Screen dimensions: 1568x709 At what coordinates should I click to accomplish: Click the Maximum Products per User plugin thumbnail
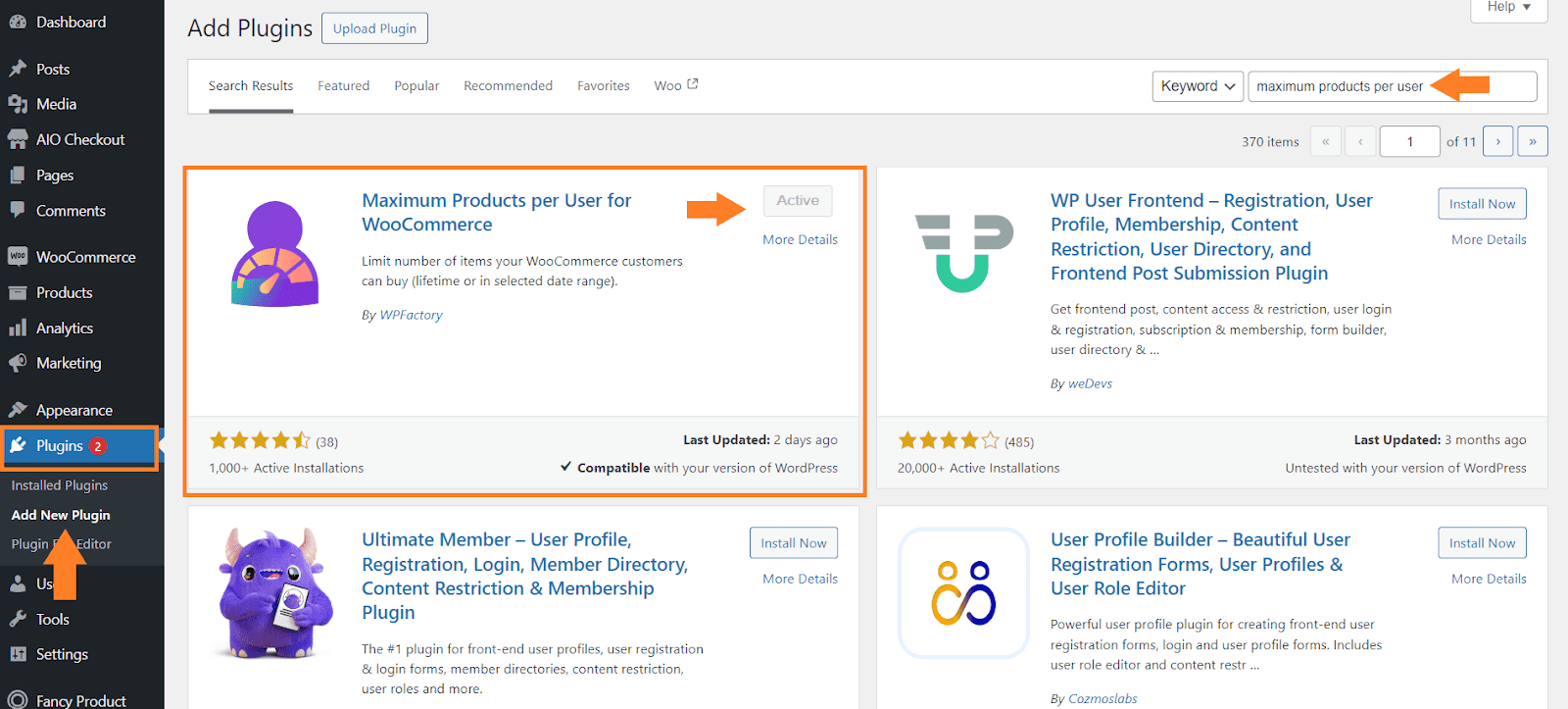275,254
